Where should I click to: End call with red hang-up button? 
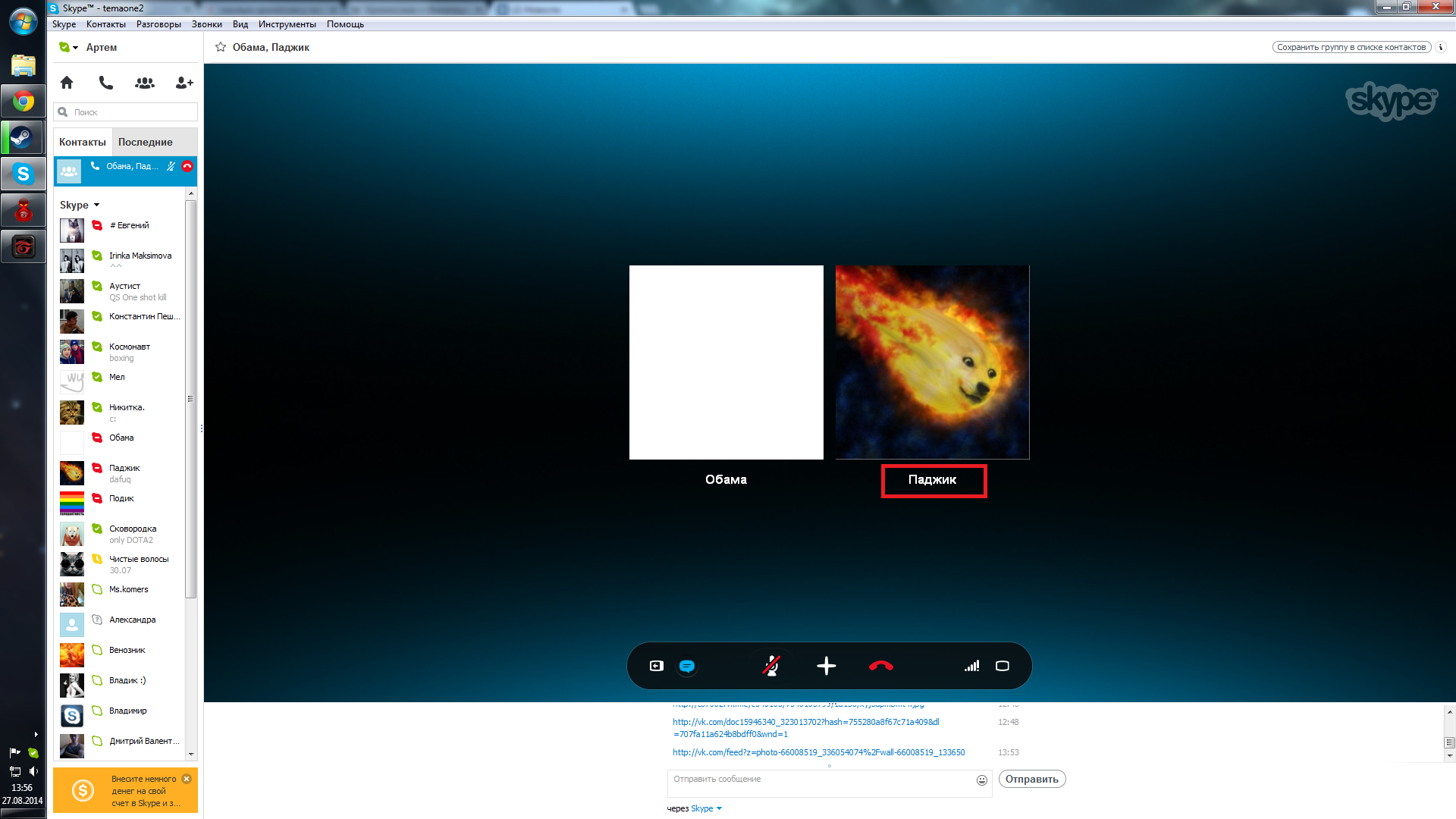tap(881, 666)
